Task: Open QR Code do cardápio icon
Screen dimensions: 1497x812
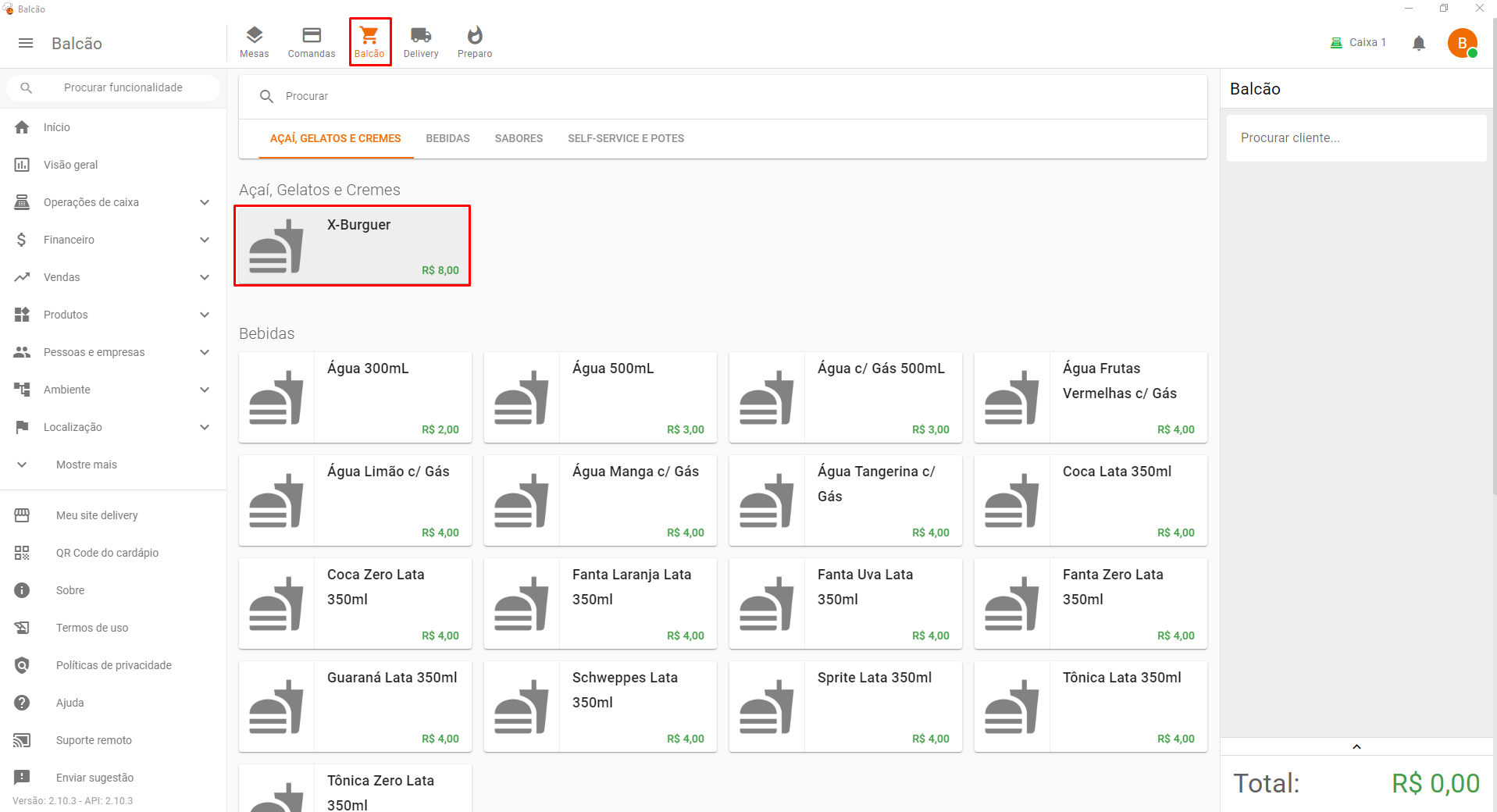Action: pos(22,553)
